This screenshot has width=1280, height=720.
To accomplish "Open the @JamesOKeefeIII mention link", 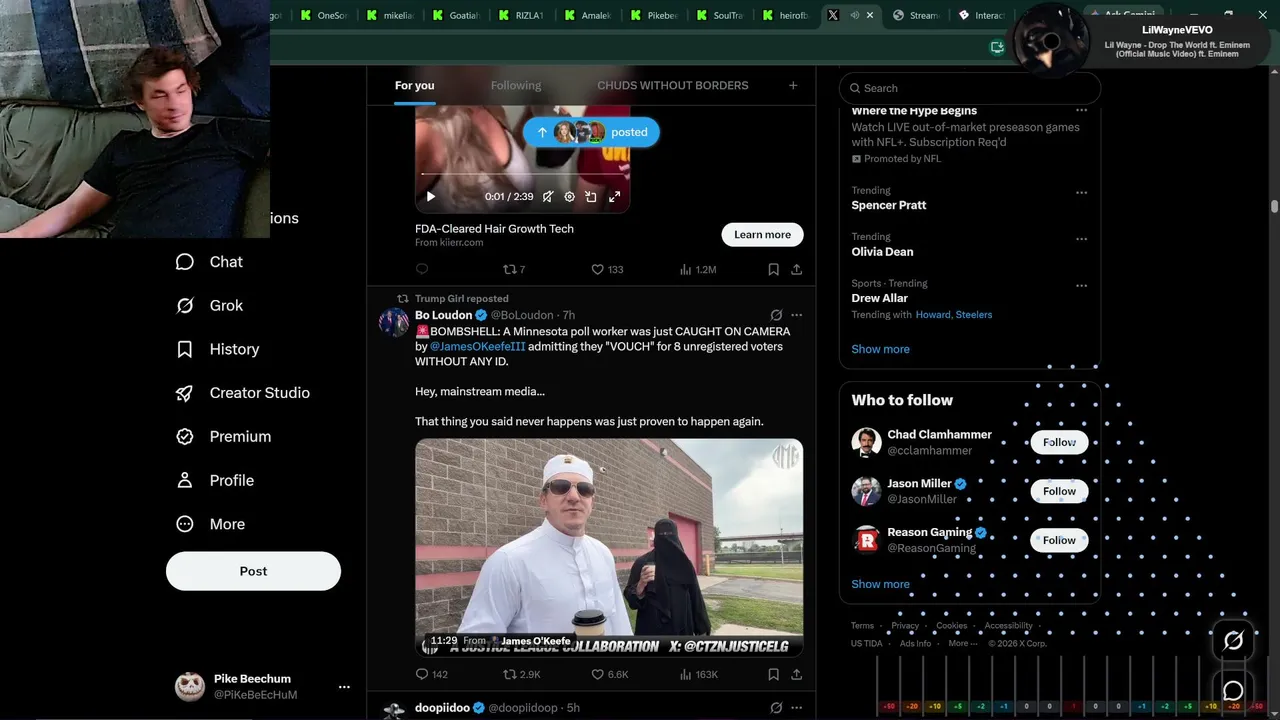I will click(x=477, y=347).
